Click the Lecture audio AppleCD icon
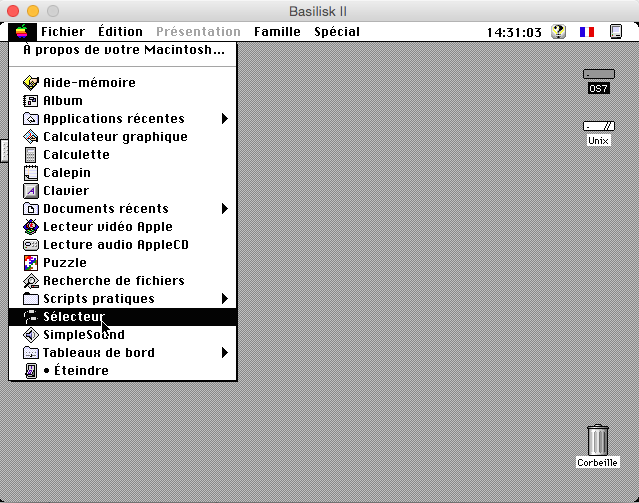 (x=31, y=245)
